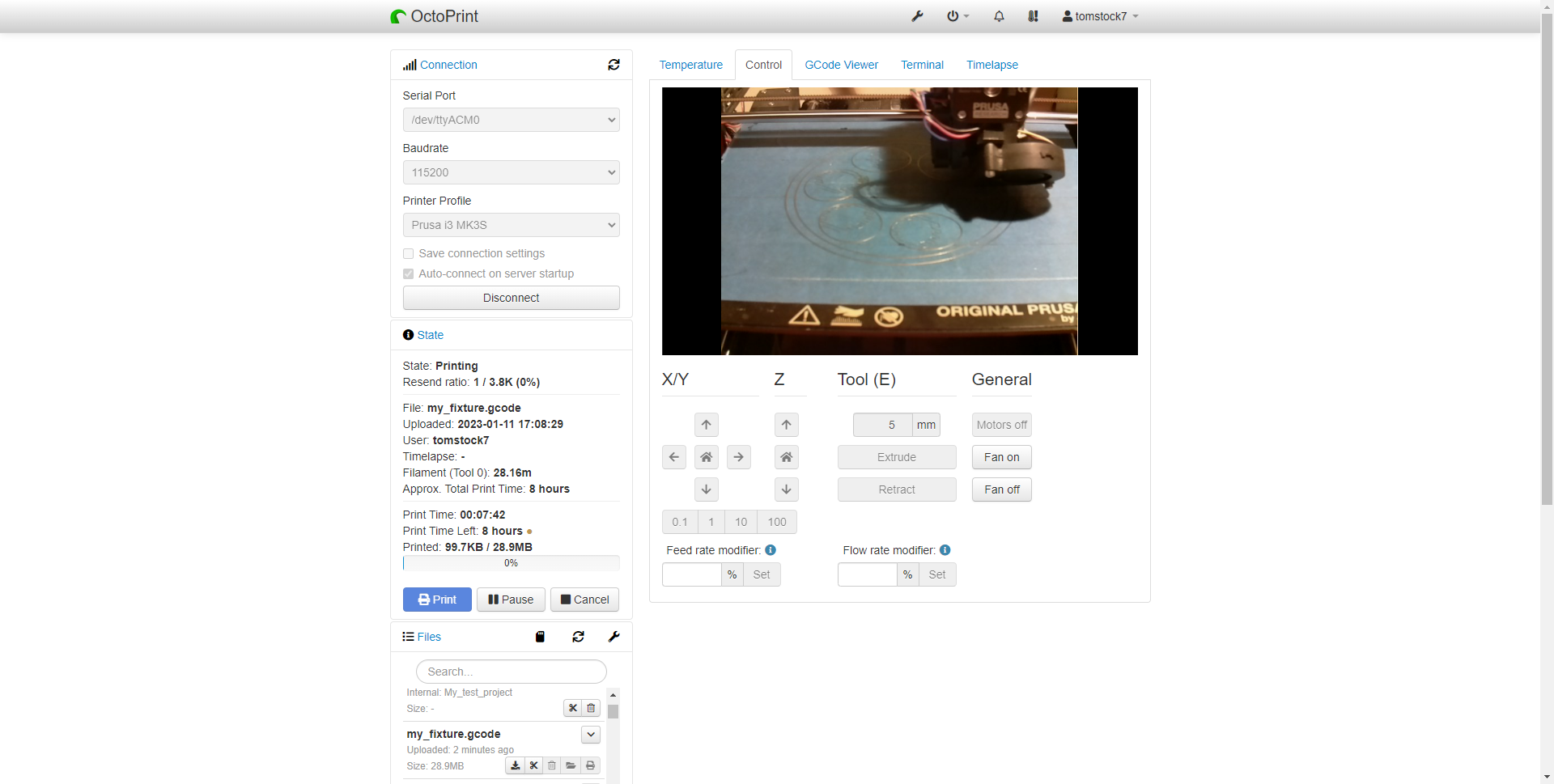Click the SD card icon in Files
This screenshot has width=1554, height=784.
(x=540, y=637)
